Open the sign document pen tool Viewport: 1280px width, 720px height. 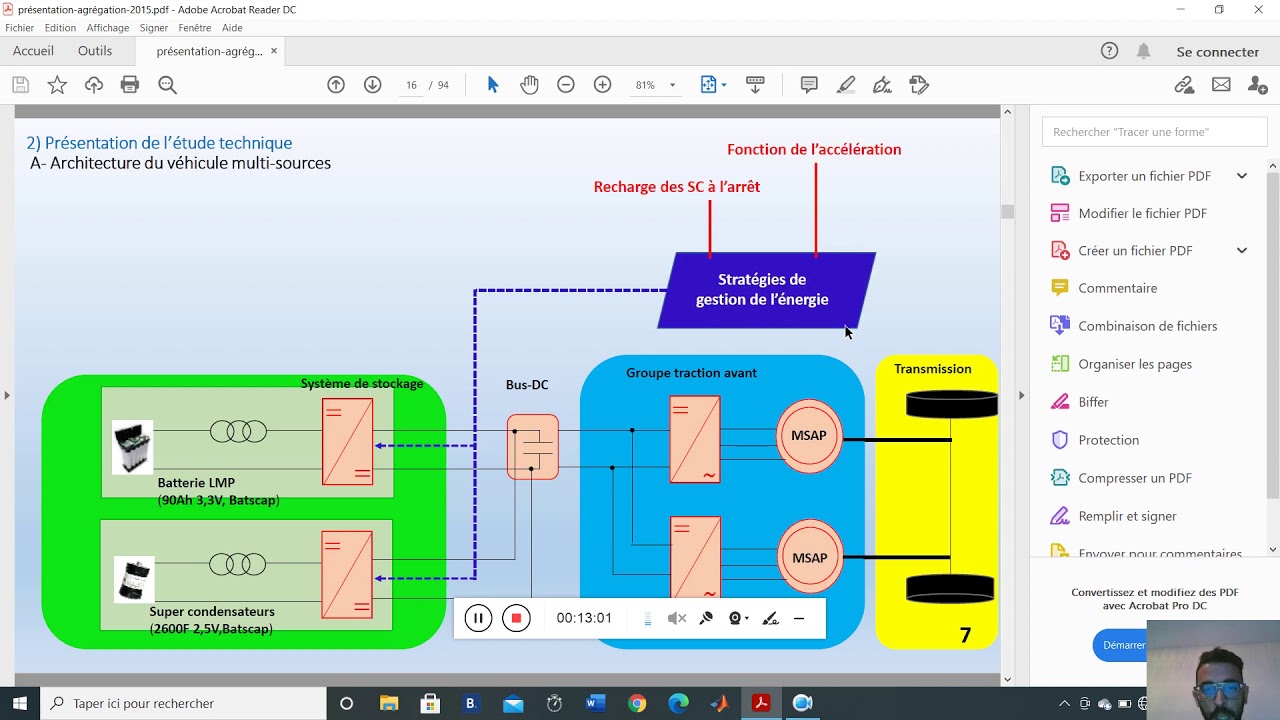[882, 85]
